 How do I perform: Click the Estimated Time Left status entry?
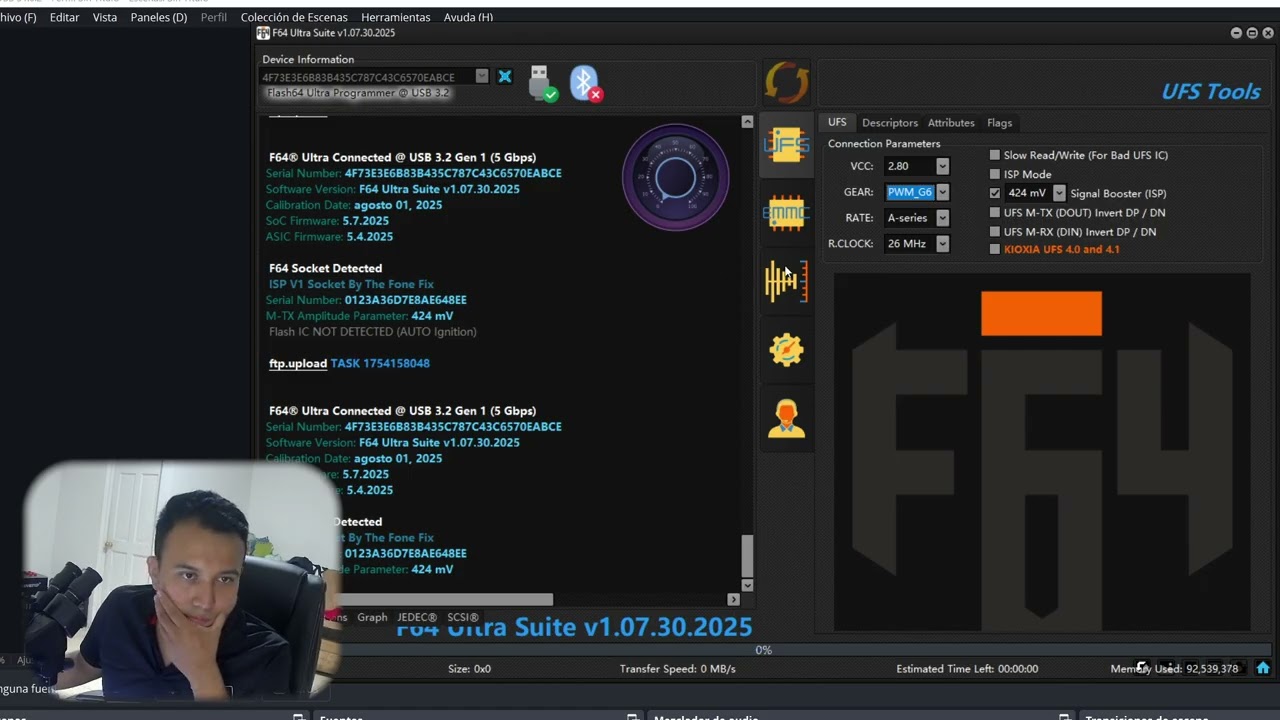967,668
